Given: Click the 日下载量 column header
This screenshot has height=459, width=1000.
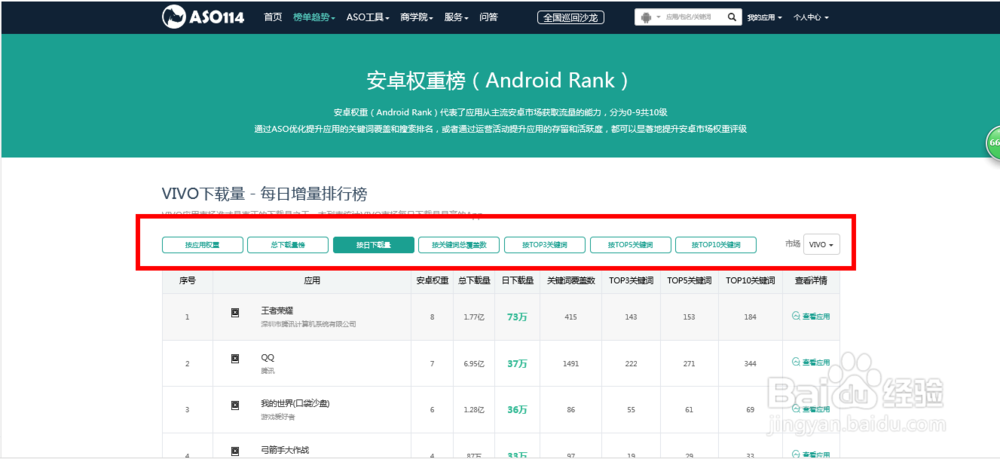Looking at the screenshot, I should coord(517,280).
